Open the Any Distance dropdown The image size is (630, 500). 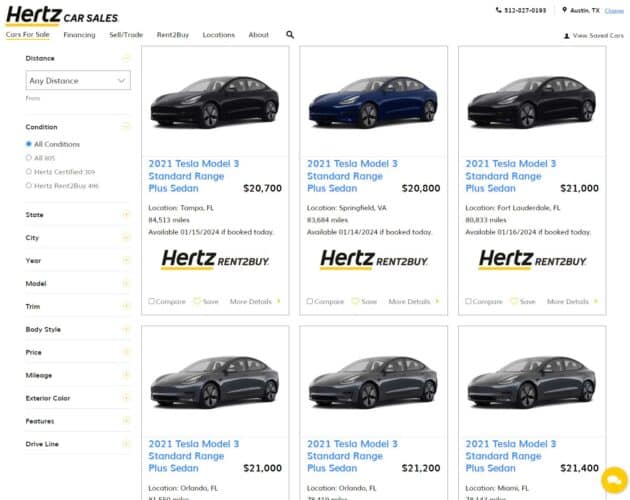77,81
